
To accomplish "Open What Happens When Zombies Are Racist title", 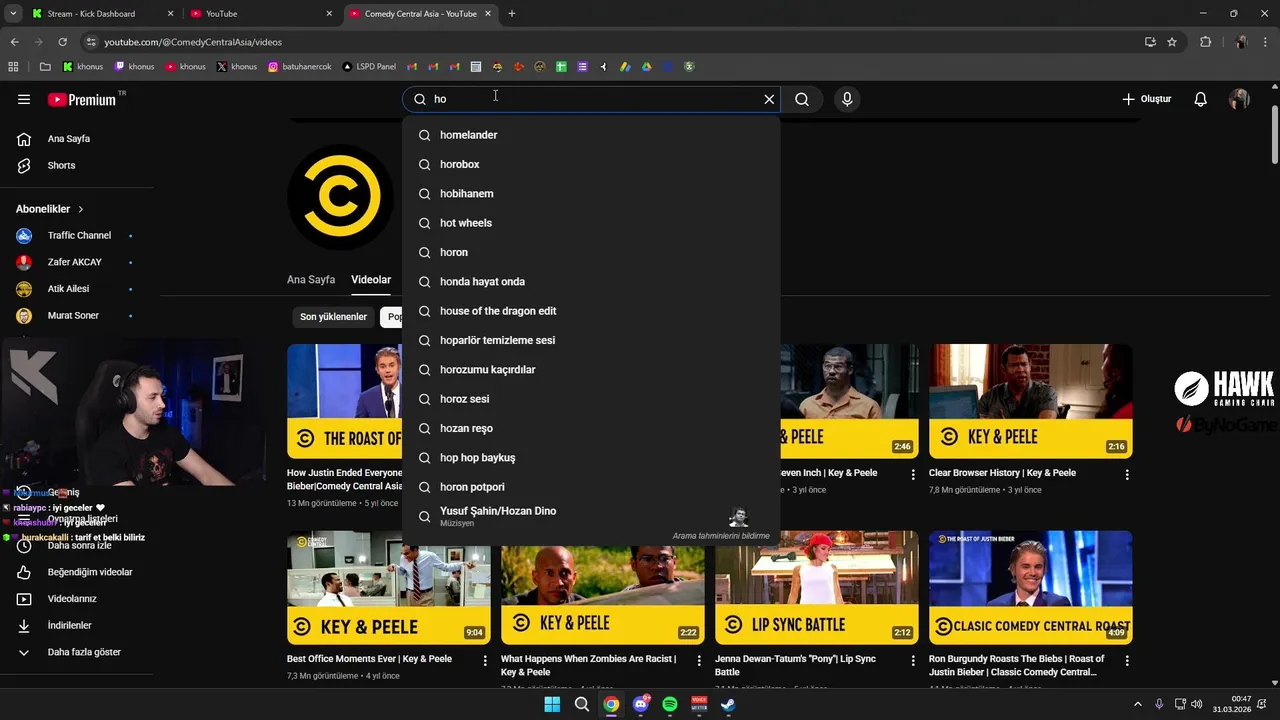I will (588, 665).
